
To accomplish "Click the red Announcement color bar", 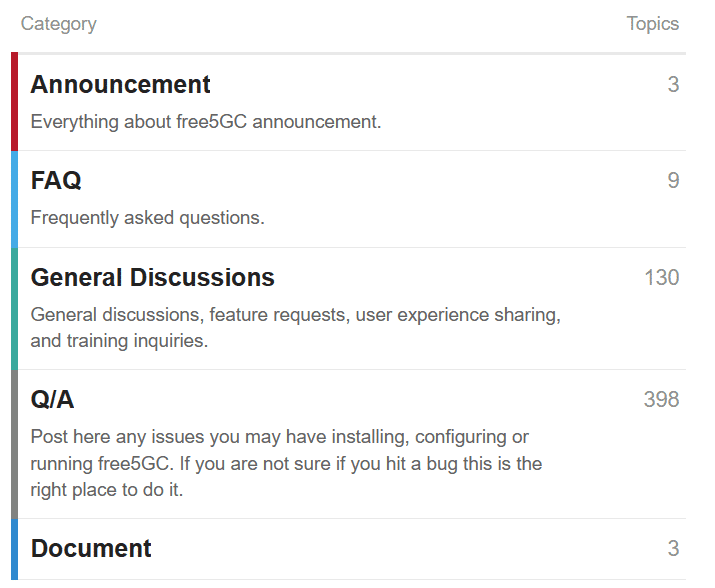I will (15, 101).
